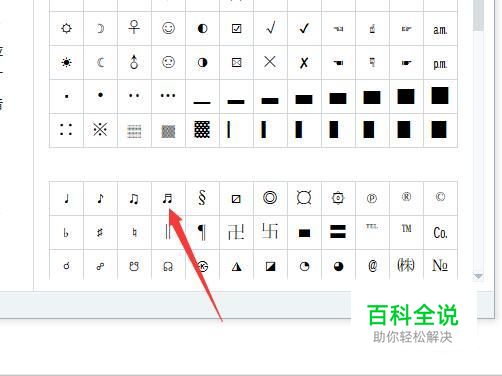
Task: Insert the copyright © symbol
Action: (x=440, y=197)
